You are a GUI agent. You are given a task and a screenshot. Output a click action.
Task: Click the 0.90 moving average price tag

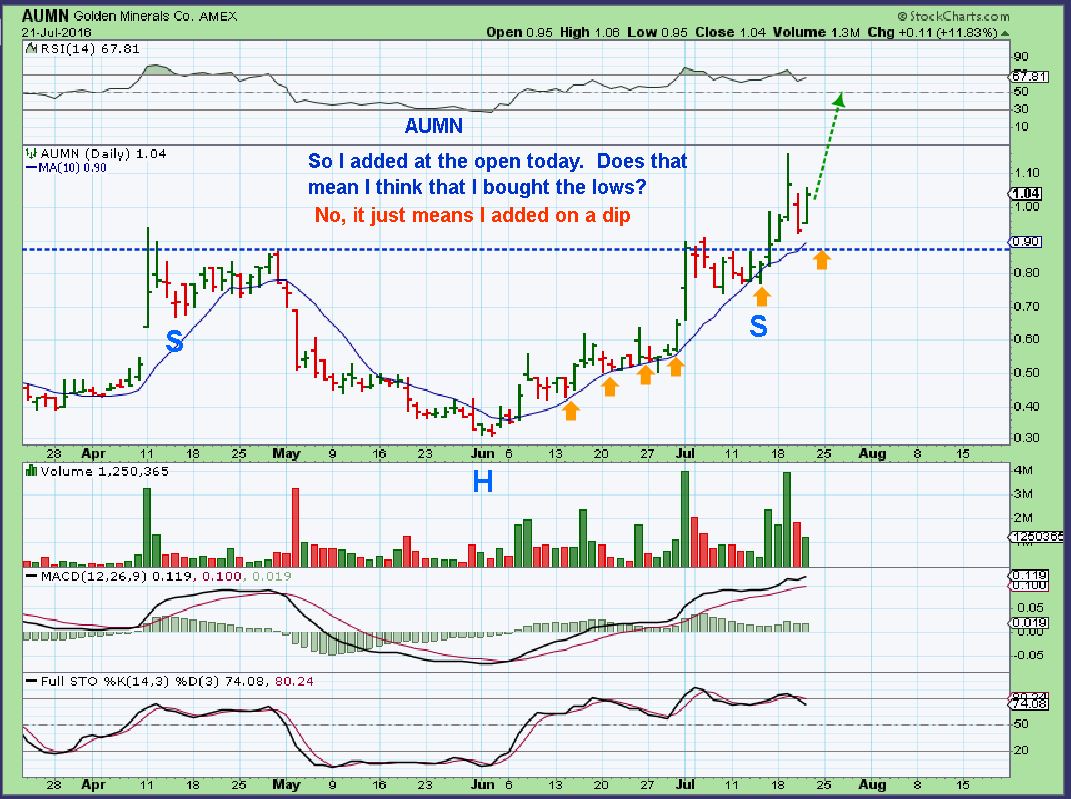point(1027,242)
